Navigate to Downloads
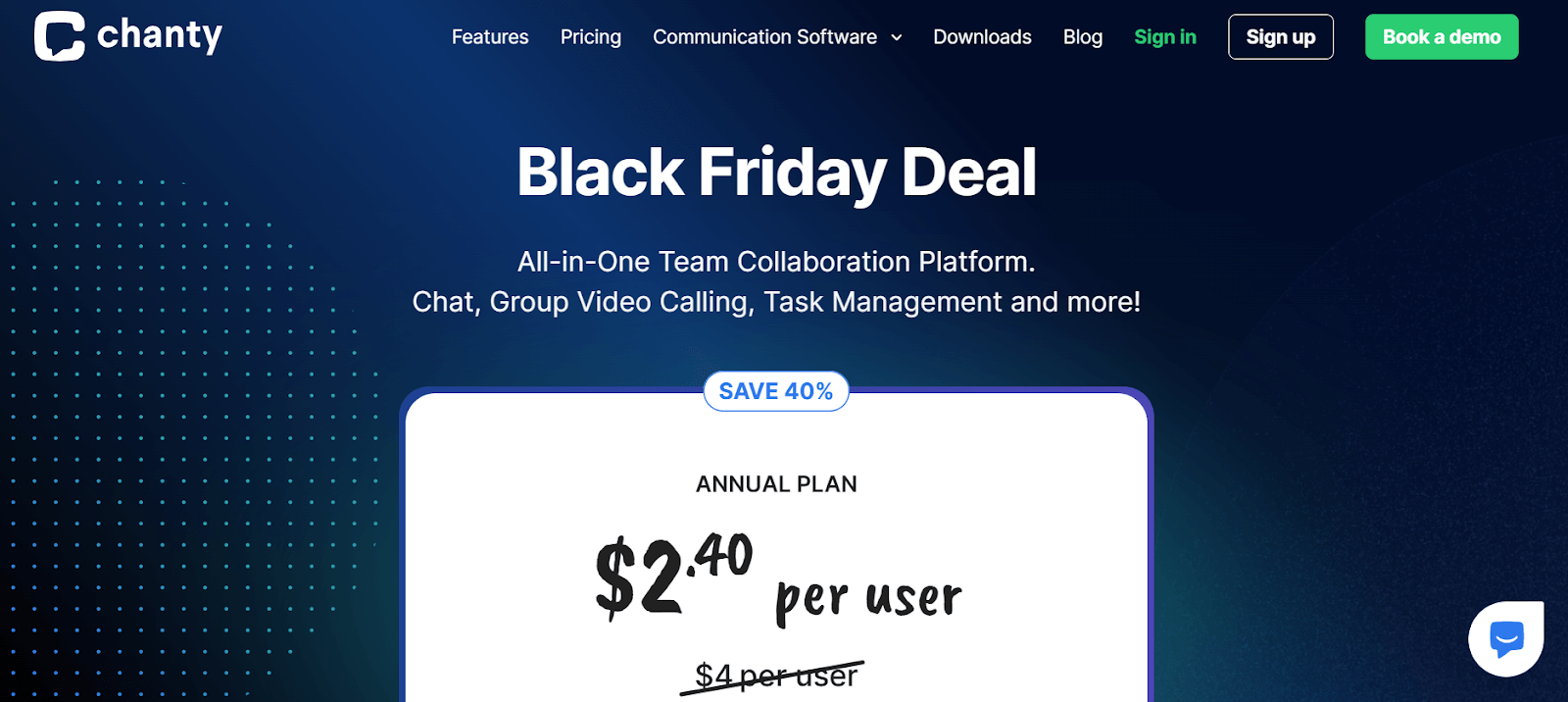This screenshot has height=702, width=1568. pos(982,37)
